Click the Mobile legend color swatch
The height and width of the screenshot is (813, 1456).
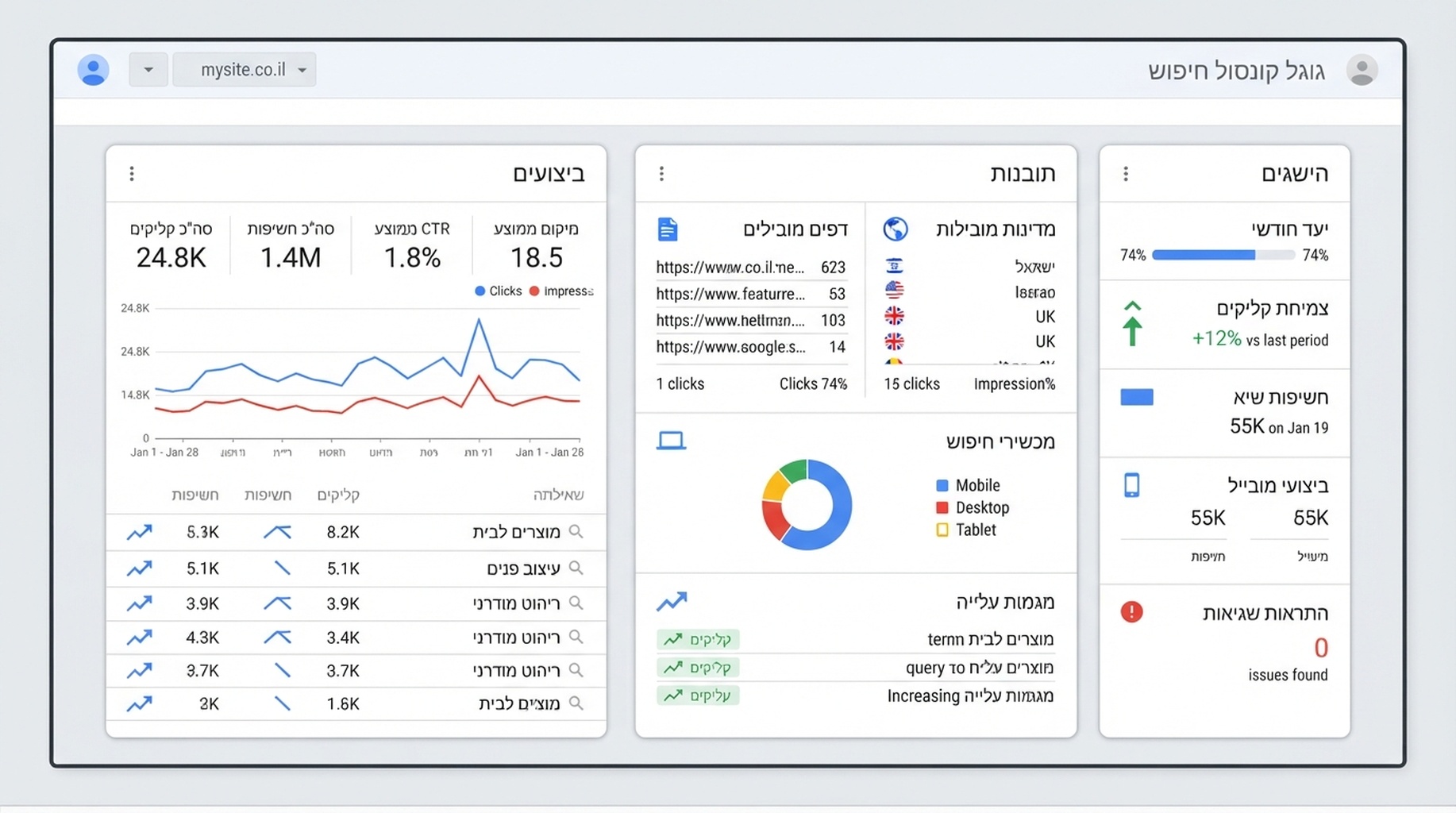click(942, 485)
